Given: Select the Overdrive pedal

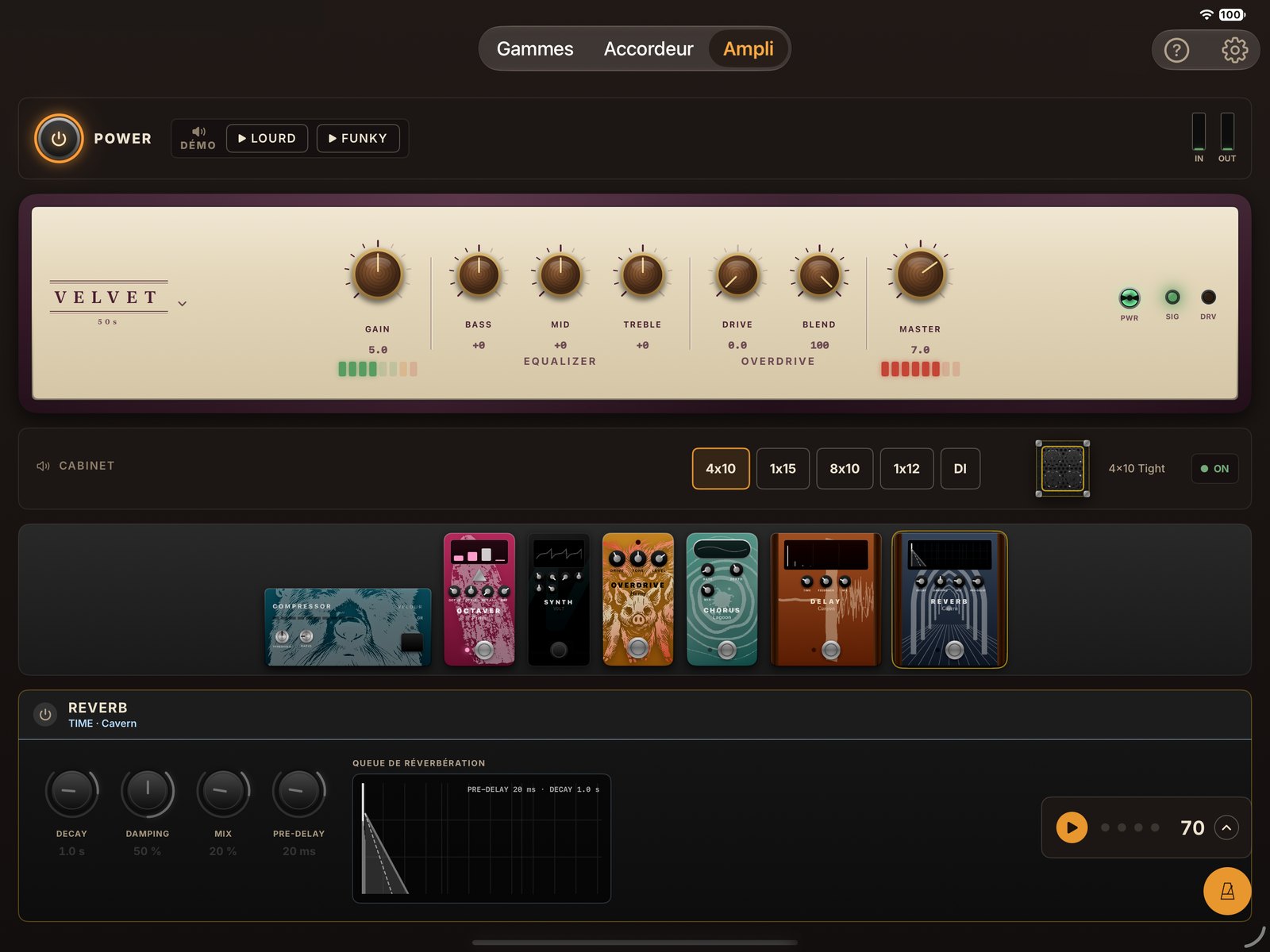Looking at the screenshot, I should coord(638,599).
